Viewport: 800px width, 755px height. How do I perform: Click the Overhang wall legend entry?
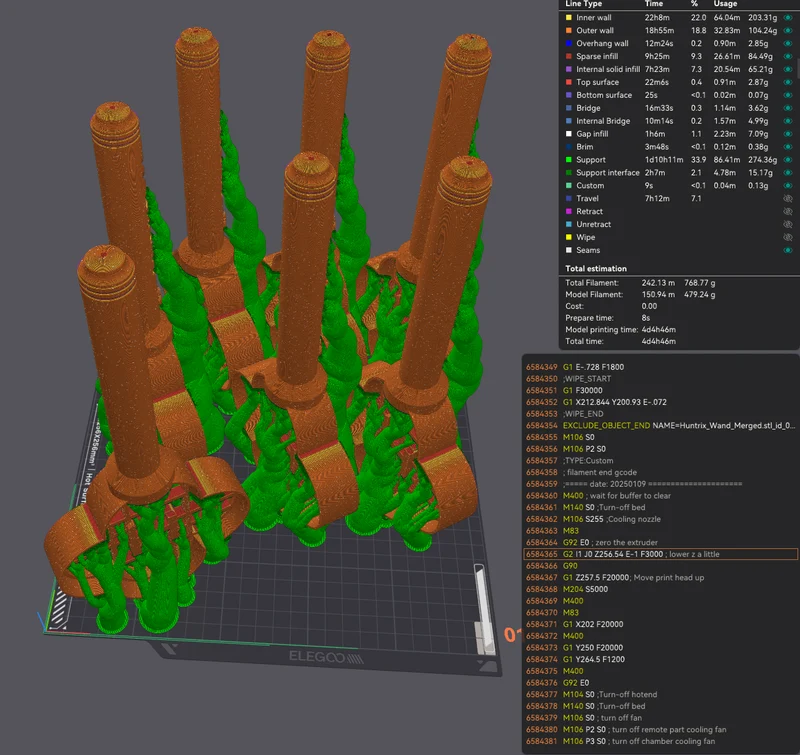point(602,43)
